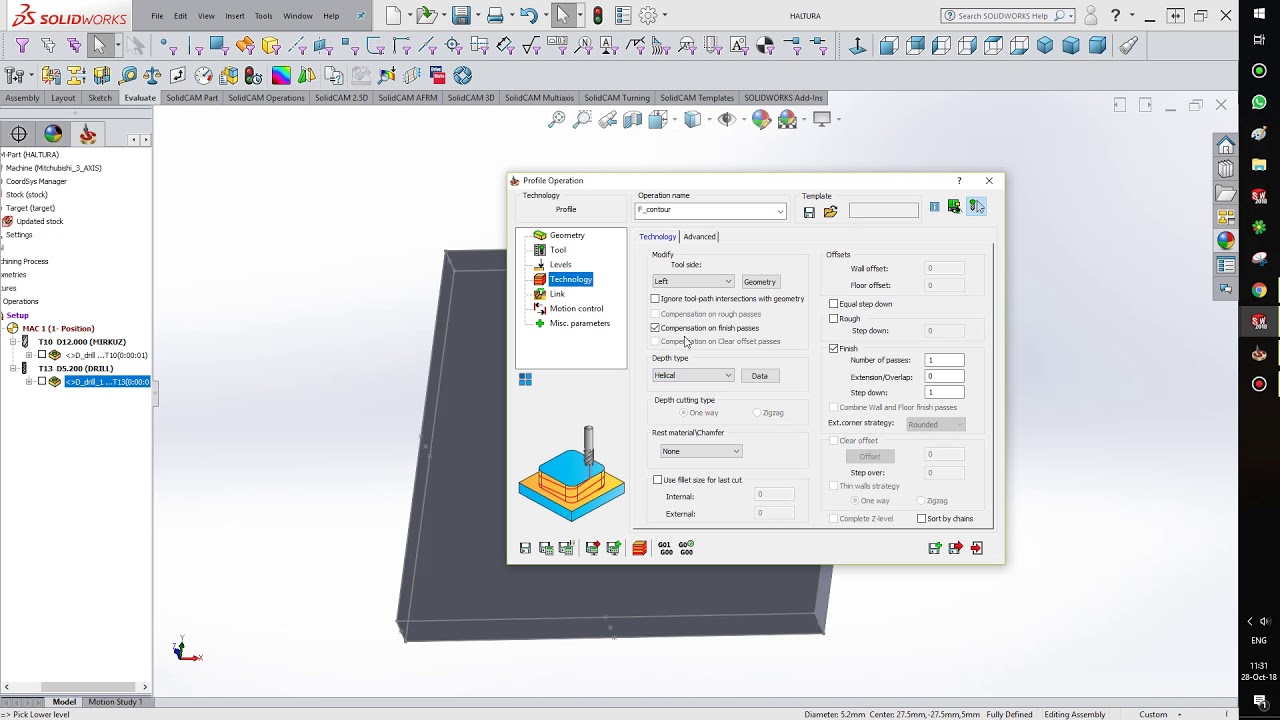Uncheck the Finish checkbox
Image resolution: width=1280 pixels, height=720 pixels.
[x=834, y=348]
